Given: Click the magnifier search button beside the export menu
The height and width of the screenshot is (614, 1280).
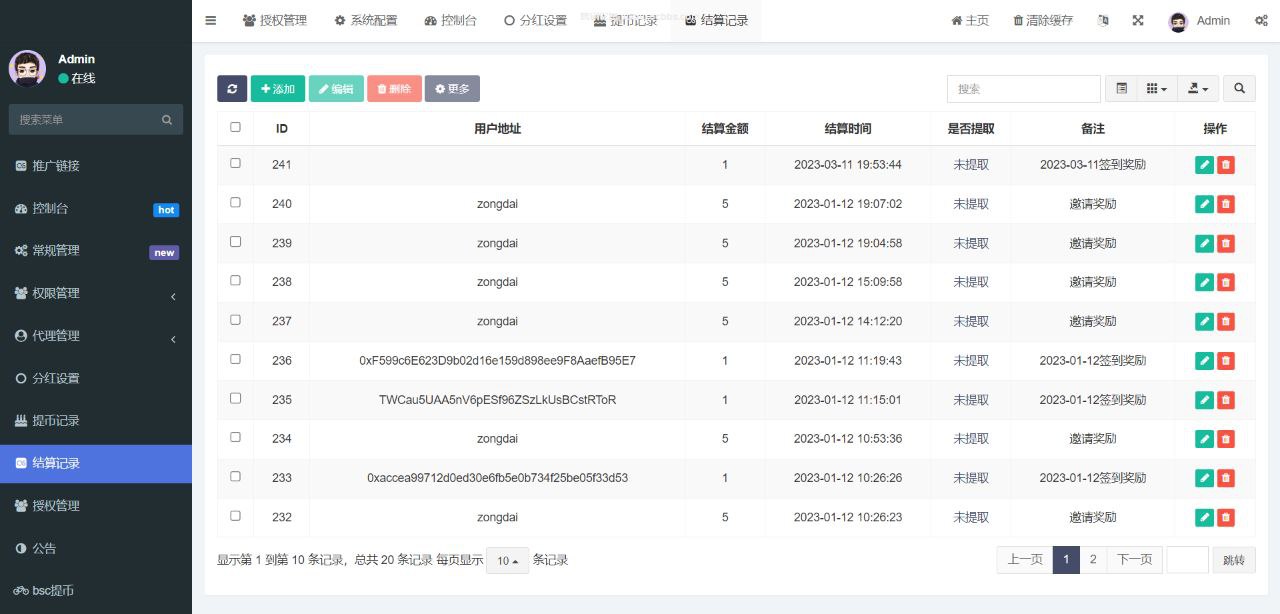Looking at the screenshot, I should 1239,89.
